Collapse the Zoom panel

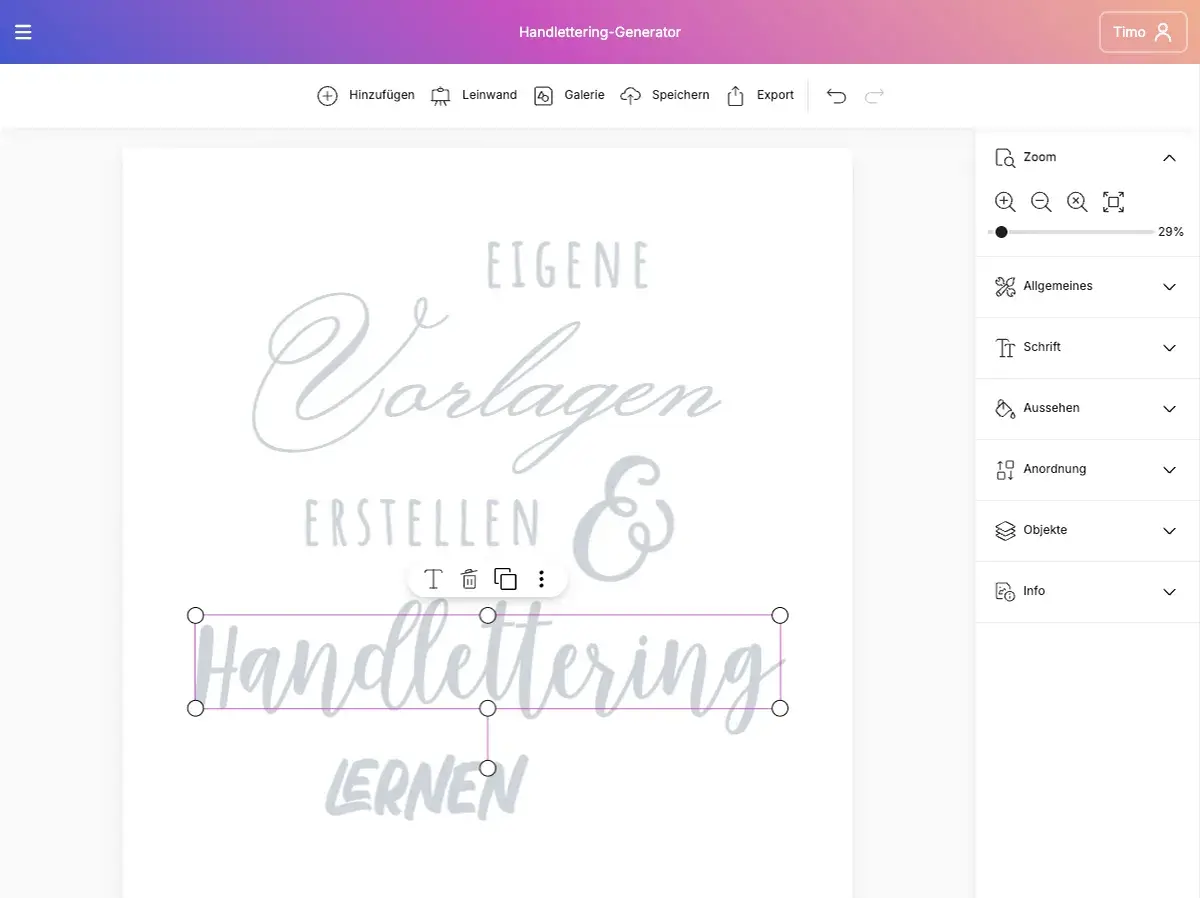coord(1169,158)
